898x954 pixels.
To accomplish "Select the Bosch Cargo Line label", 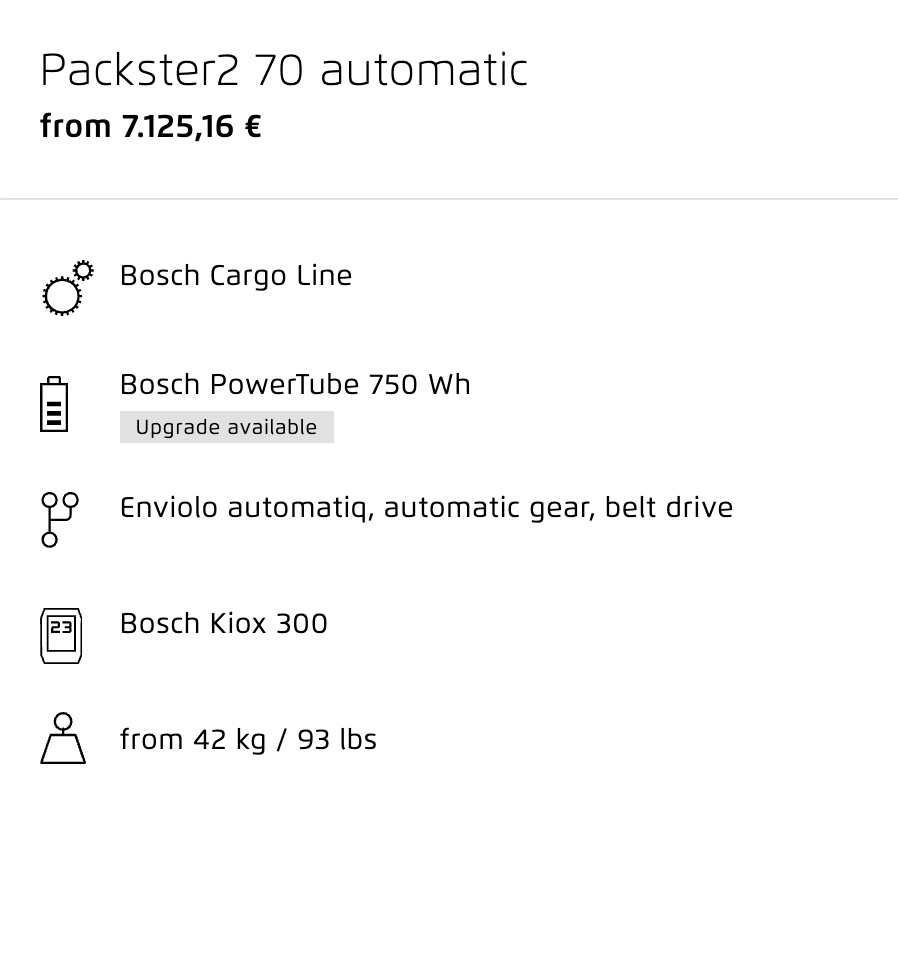I will [x=236, y=276].
